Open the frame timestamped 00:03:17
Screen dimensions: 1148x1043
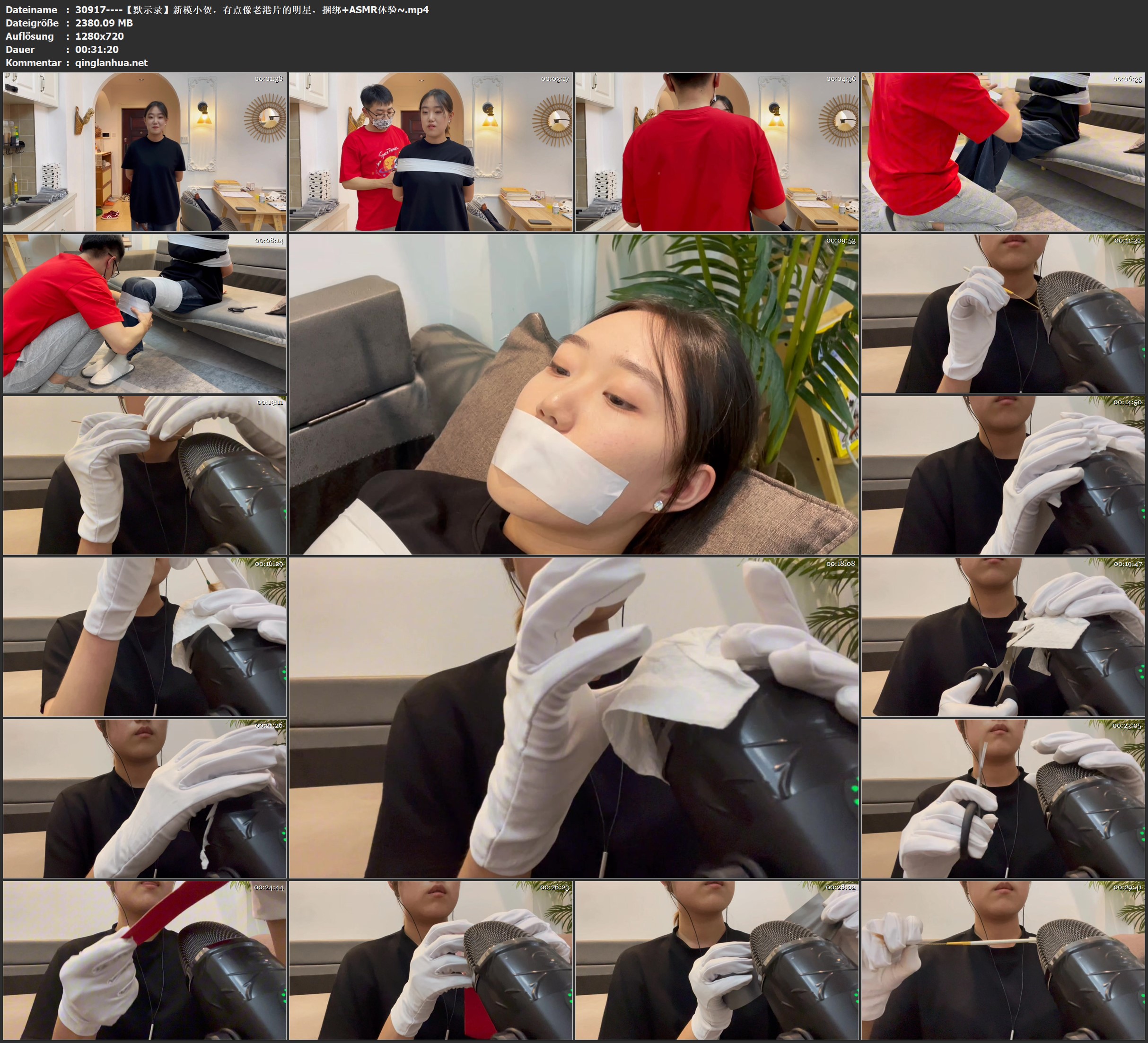pyautogui.click(x=430, y=151)
